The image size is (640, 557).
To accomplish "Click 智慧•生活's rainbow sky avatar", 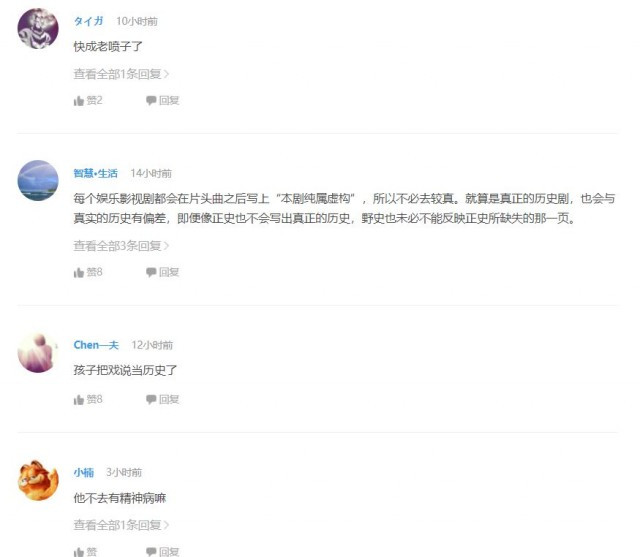I will coord(38,180).
